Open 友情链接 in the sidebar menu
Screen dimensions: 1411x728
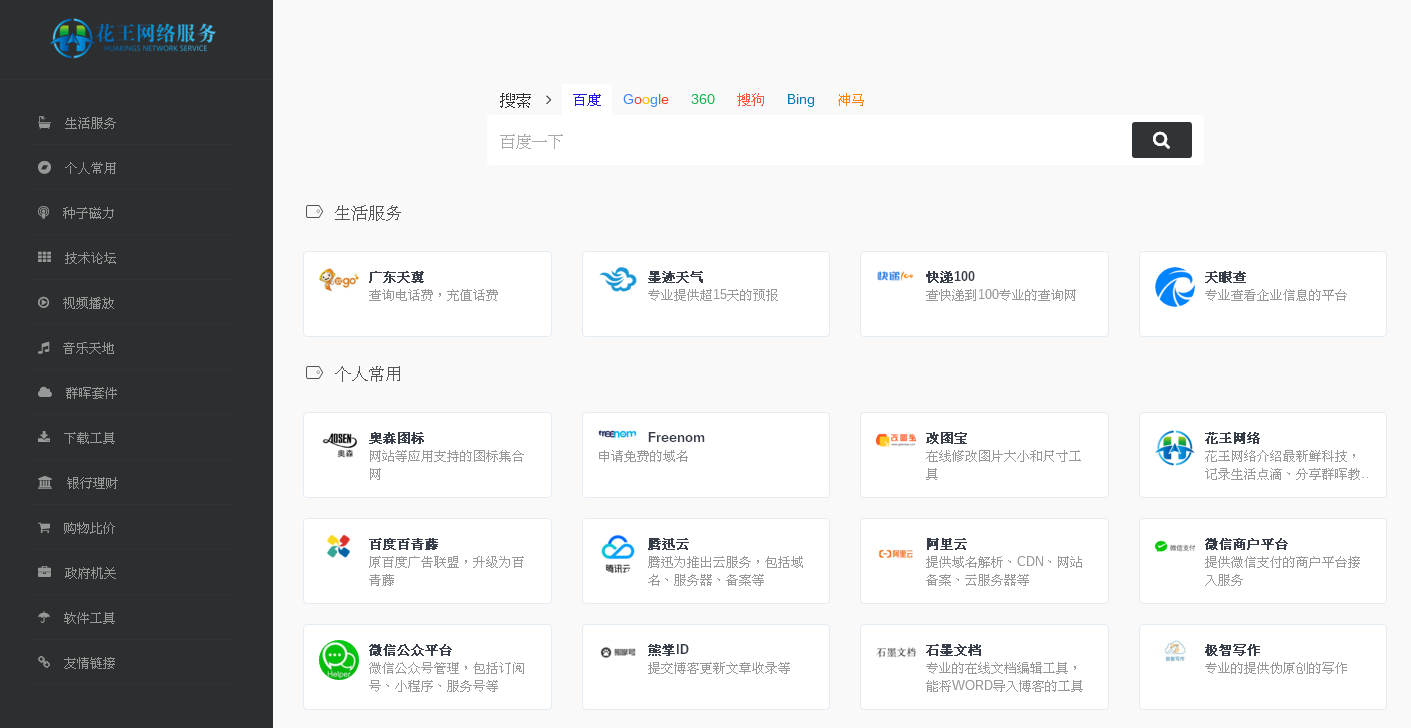click(x=90, y=663)
